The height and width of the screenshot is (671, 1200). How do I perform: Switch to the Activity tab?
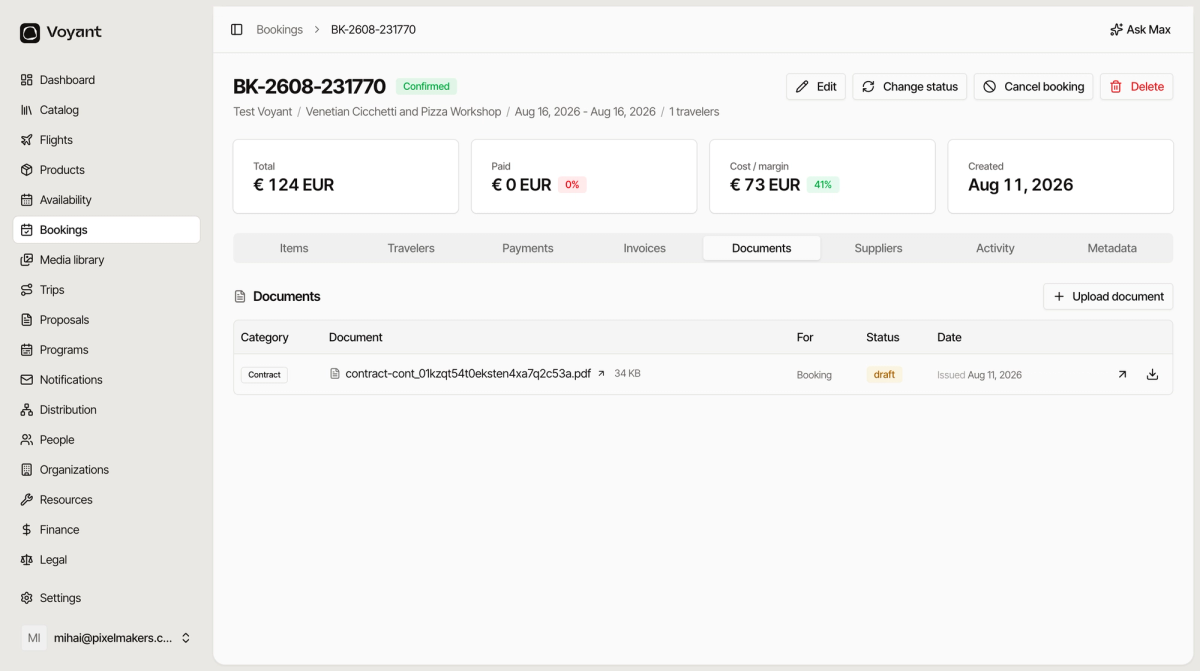[x=995, y=248]
